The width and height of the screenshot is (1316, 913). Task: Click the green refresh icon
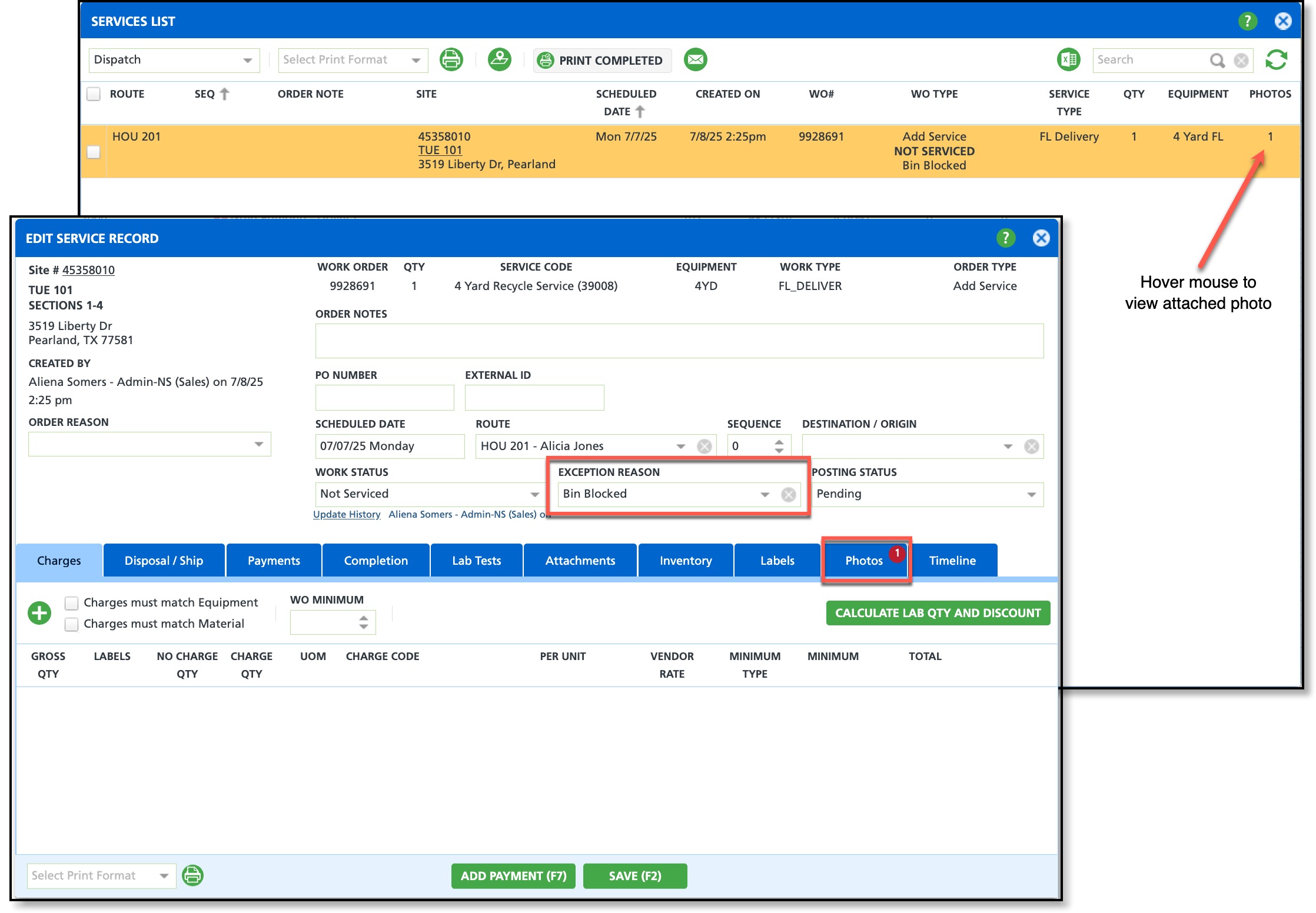click(x=1276, y=60)
